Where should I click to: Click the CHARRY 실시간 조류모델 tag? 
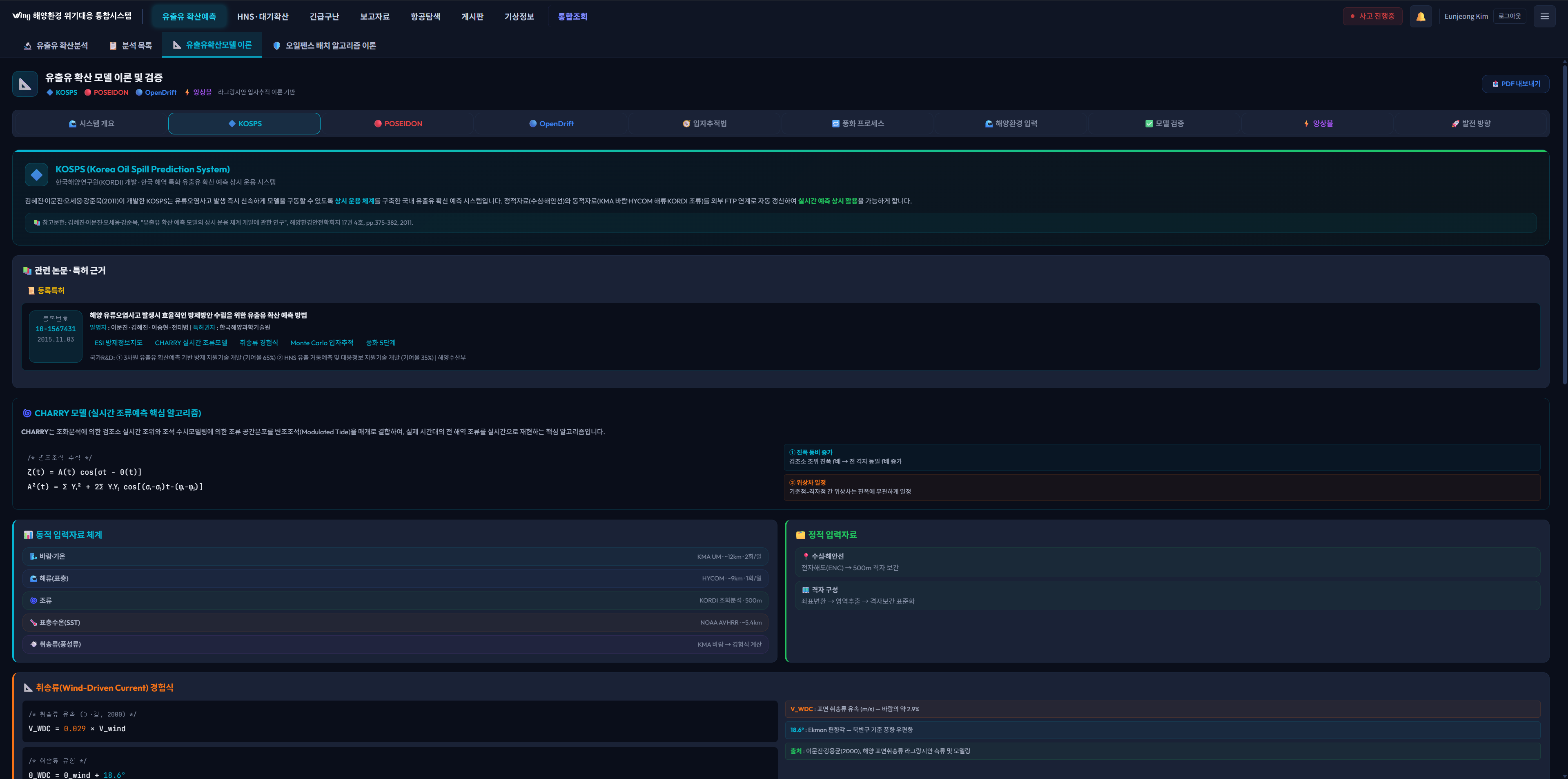click(x=191, y=343)
